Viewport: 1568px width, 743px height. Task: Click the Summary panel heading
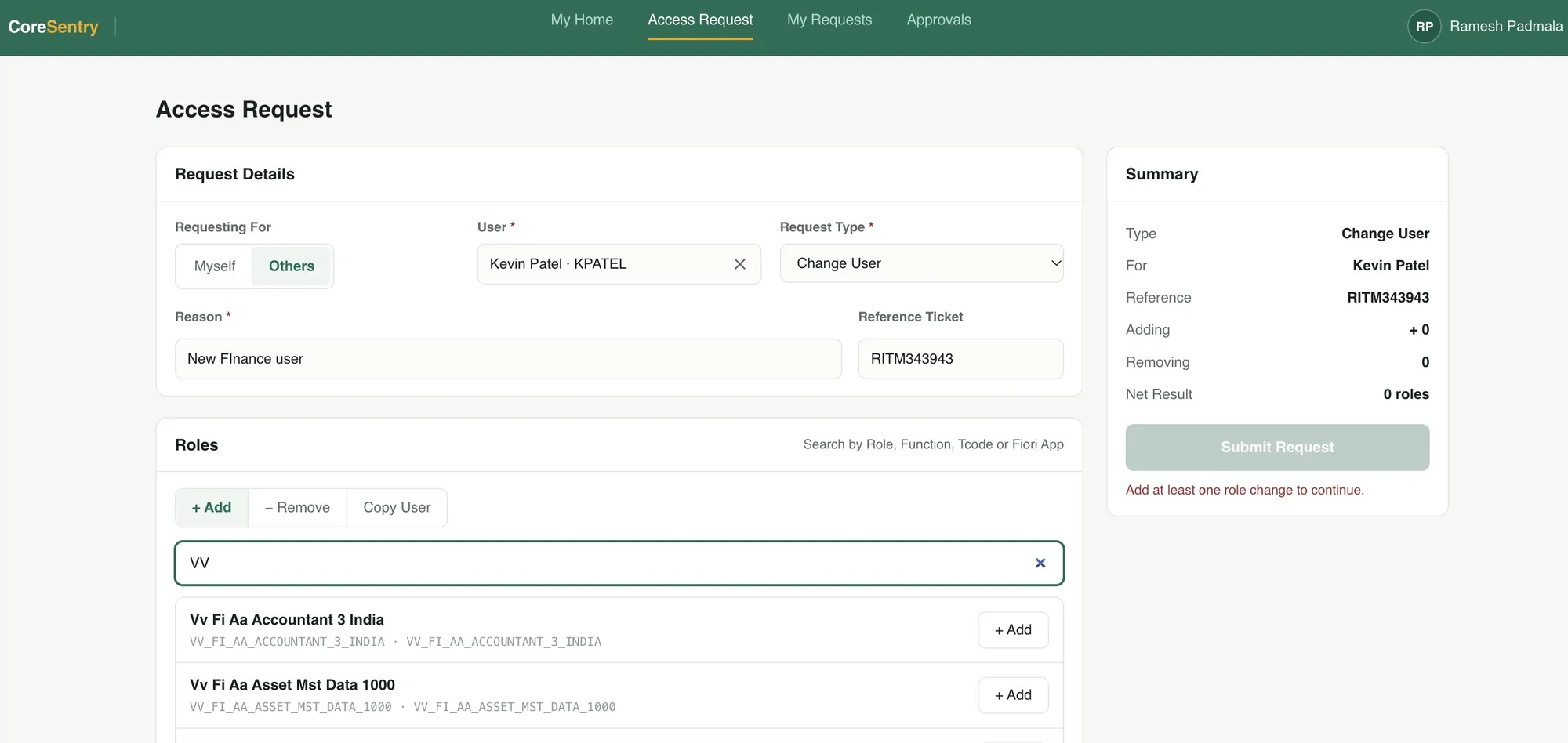pyautogui.click(x=1161, y=174)
